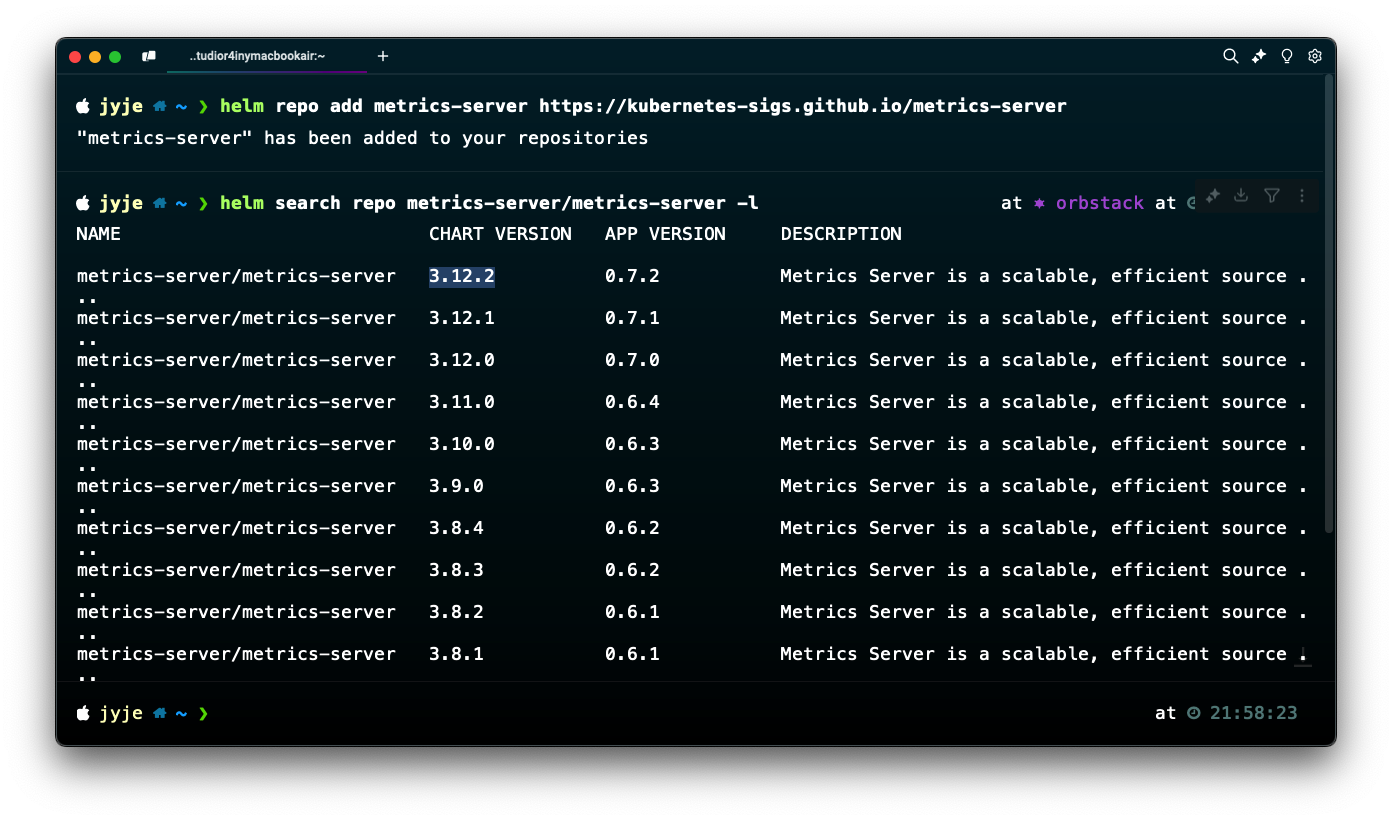Click chart version 3.12.1
This screenshot has width=1392, height=820.
coord(462,318)
